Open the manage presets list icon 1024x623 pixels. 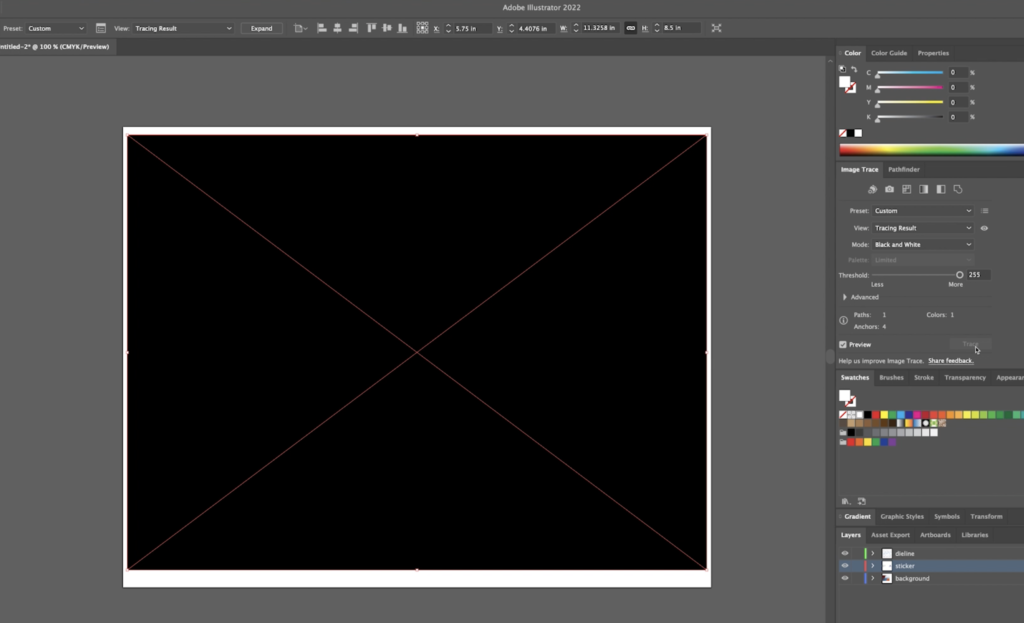985,211
